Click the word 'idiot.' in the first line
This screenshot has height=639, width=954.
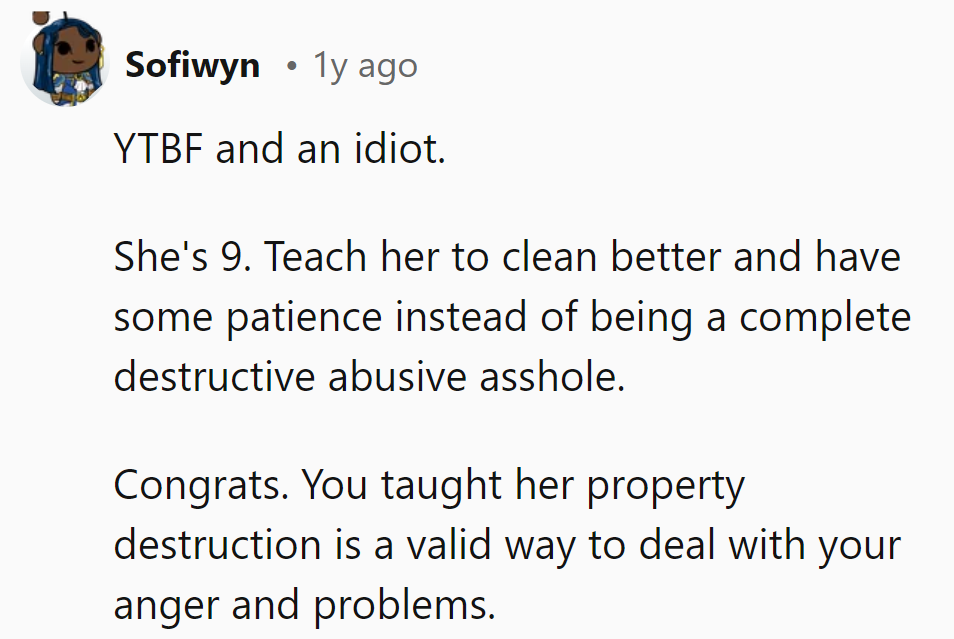[x=400, y=149]
